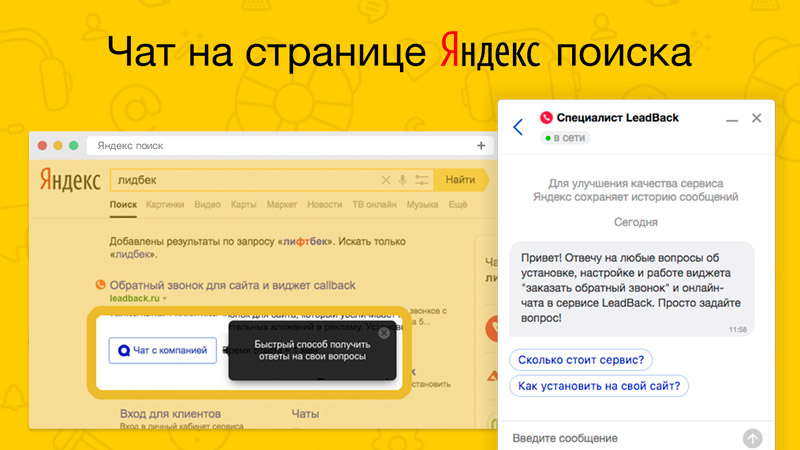
Task: Click the green maximize dot of browser window
Action: point(73,145)
